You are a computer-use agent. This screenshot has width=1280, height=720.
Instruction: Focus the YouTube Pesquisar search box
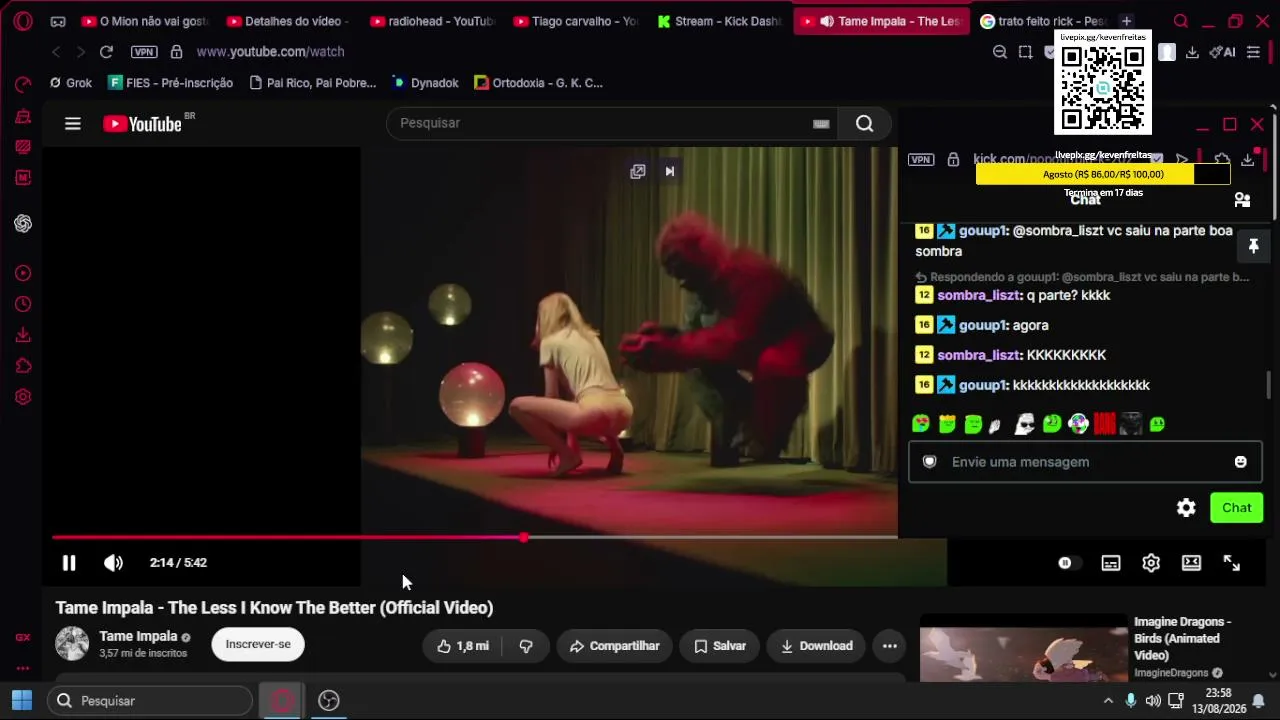[600, 123]
